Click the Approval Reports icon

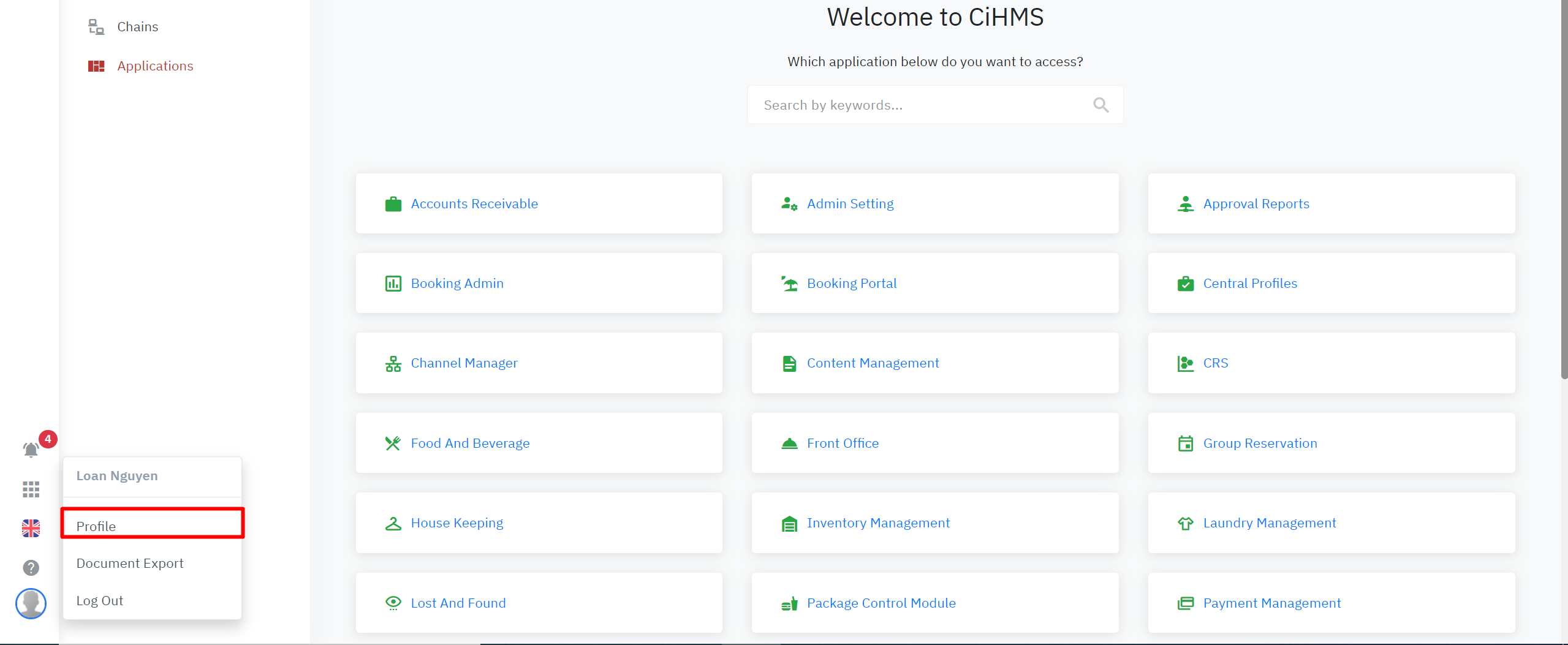pos(1186,204)
